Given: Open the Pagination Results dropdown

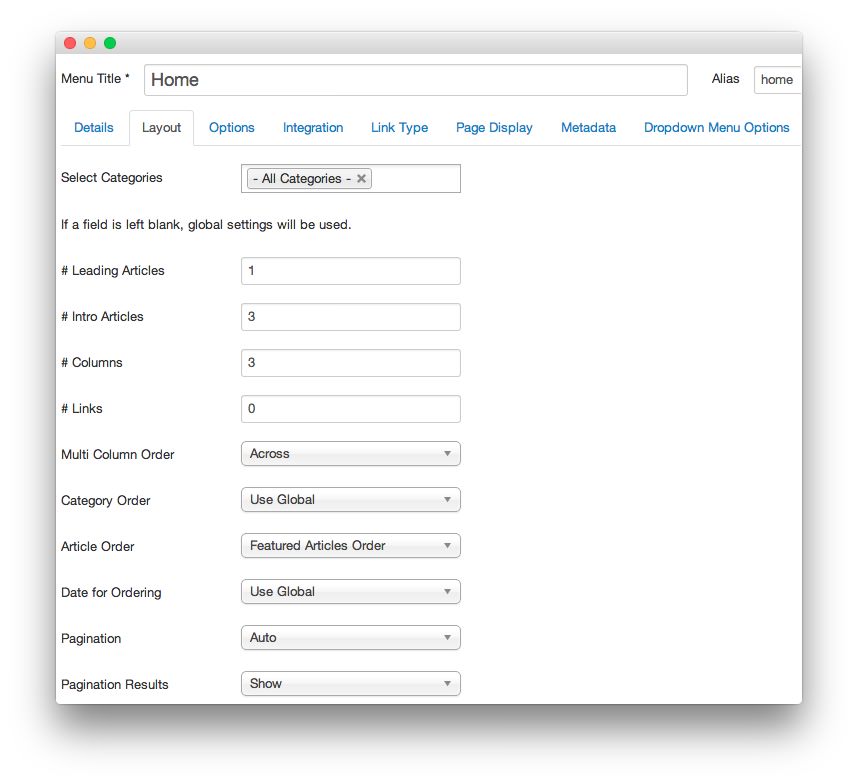Looking at the screenshot, I should click(351, 683).
